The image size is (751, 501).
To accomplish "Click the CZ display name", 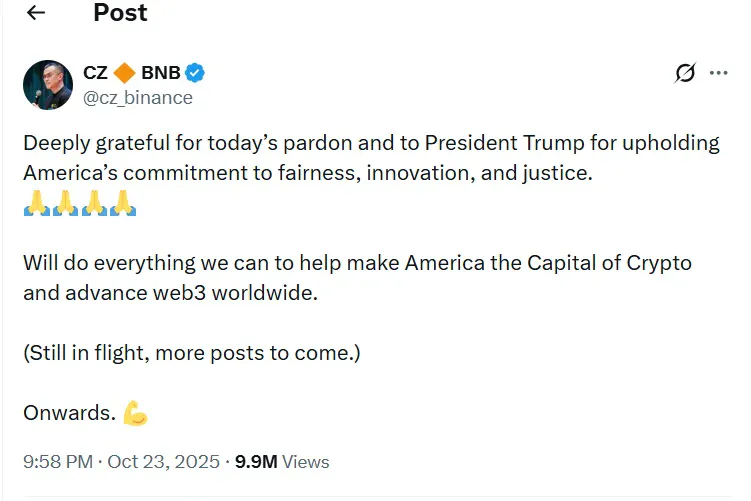I will pyautogui.click(x=96, y=73).
